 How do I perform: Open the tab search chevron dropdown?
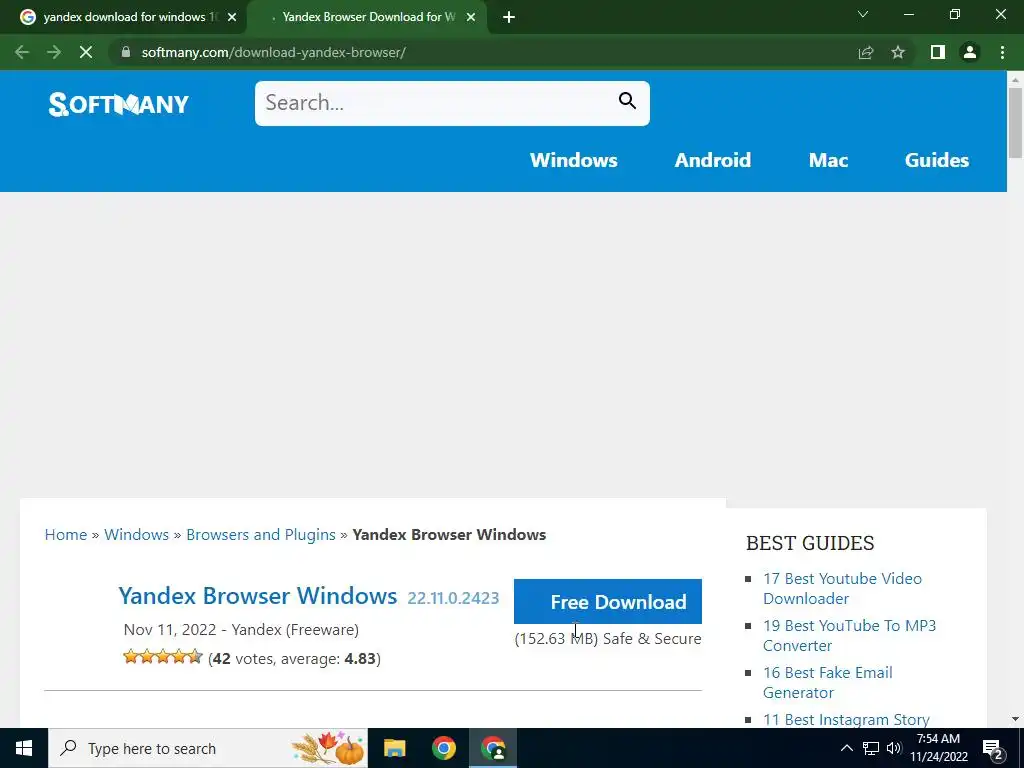pos(863,14)
